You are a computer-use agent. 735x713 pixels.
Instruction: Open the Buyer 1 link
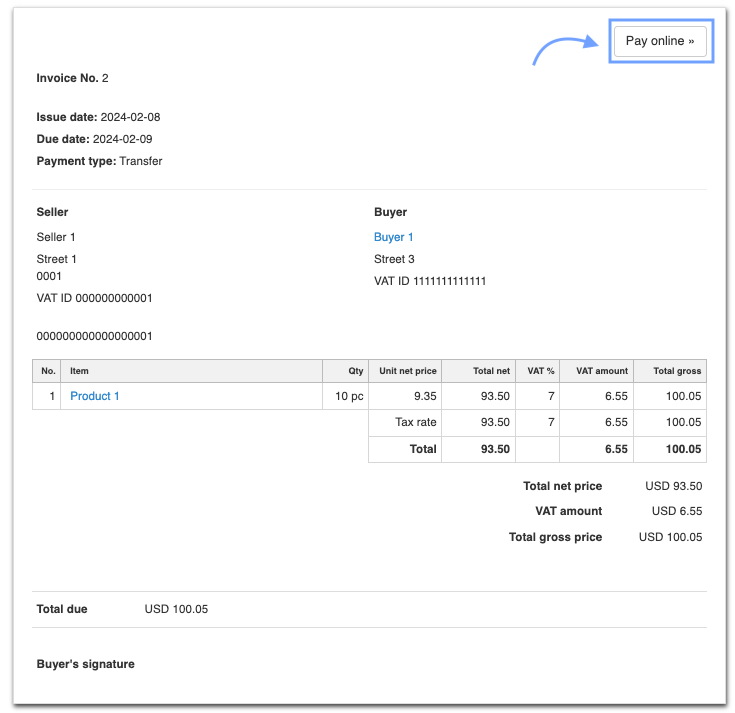[x=393, y=237]
